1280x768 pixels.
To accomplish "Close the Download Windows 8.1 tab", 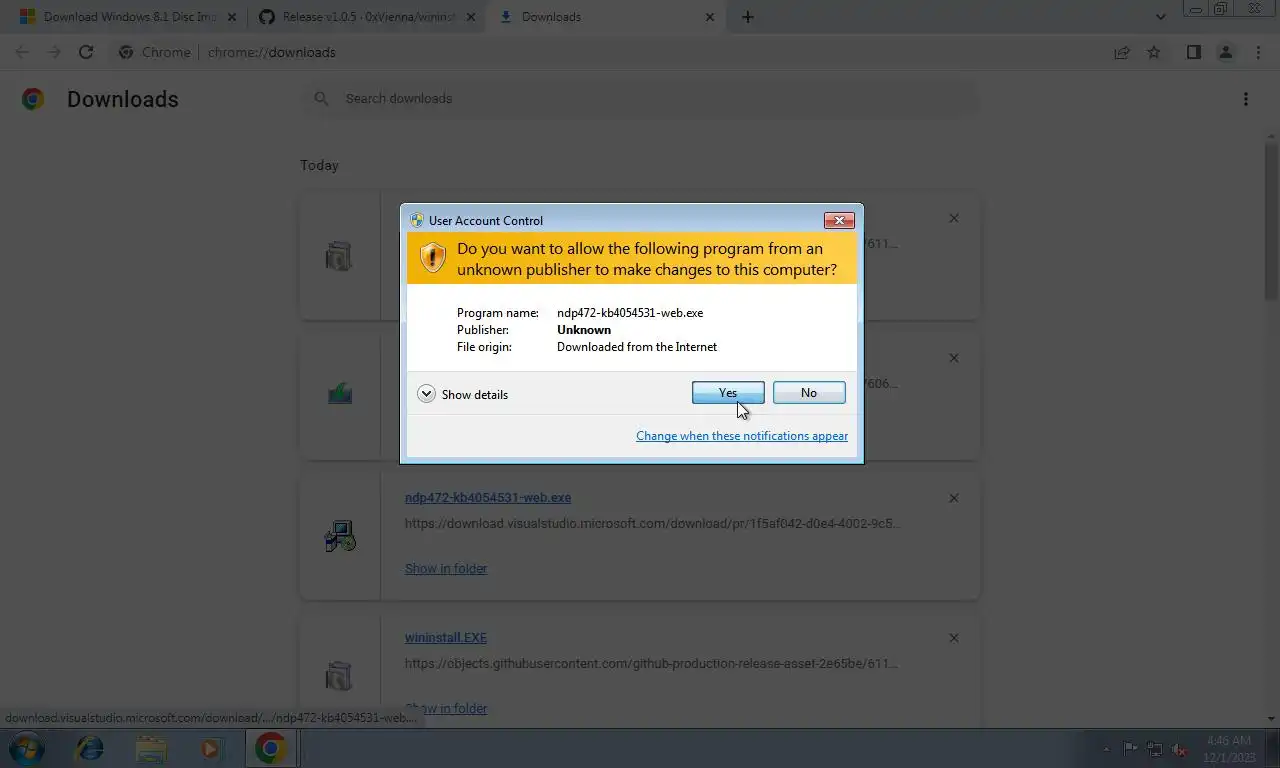I will 231,17.
